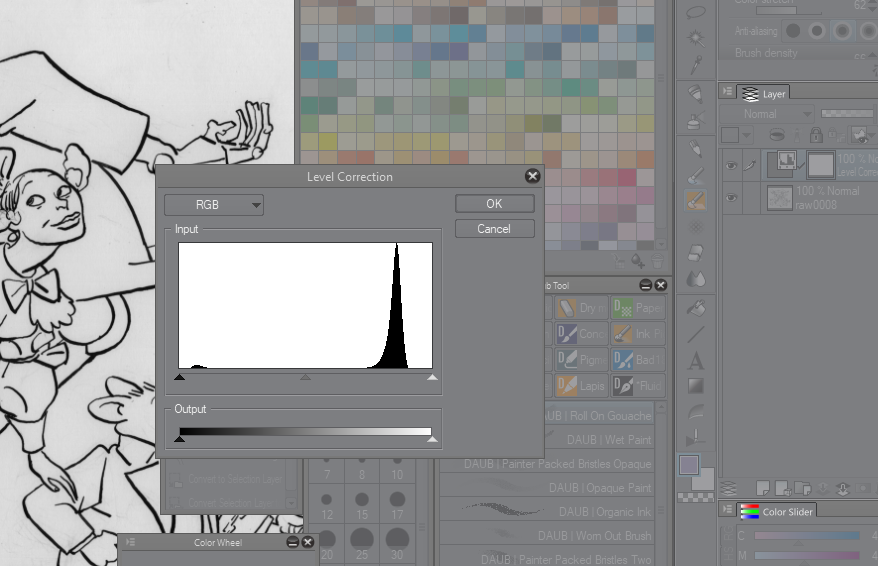Select the Text tool
Screen dimensions: 878x566
tap(696, 361)
